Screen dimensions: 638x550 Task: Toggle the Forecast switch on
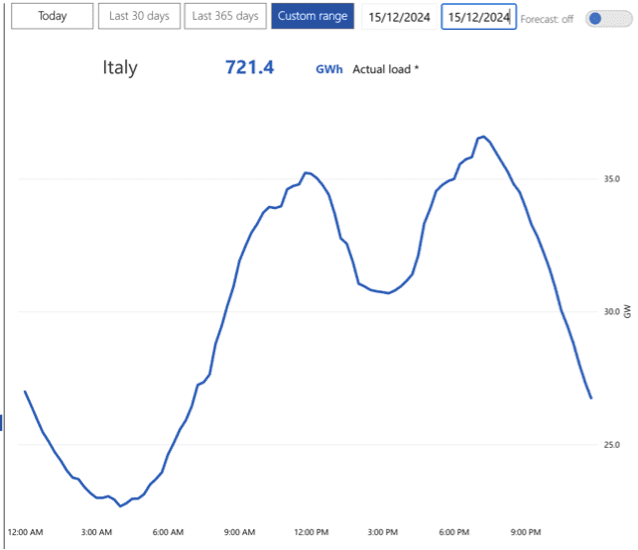pyautogui.click(x=609, y=19)
